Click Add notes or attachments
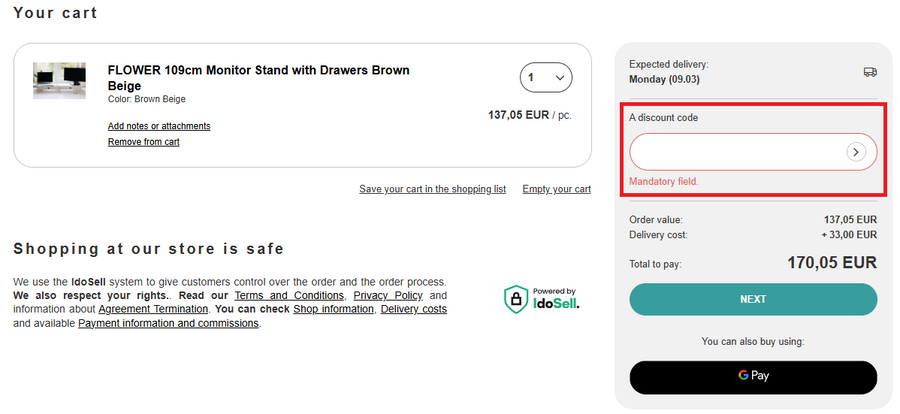This screenshot has width=900, height=414. [x=159, y=126]
